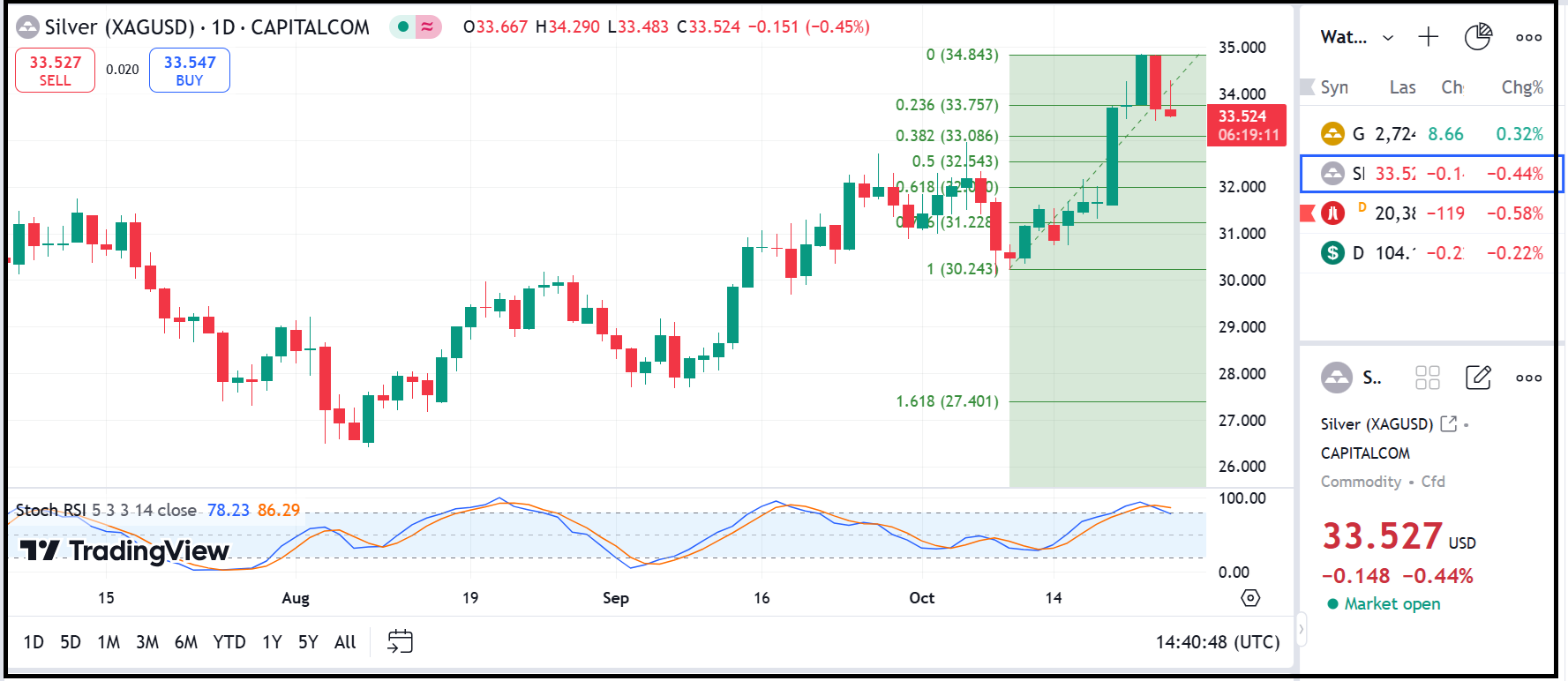This screenshot has height=681, width=1568.
Task: Click the red flag on third watchlist row
Action: tap(1308, 213)
